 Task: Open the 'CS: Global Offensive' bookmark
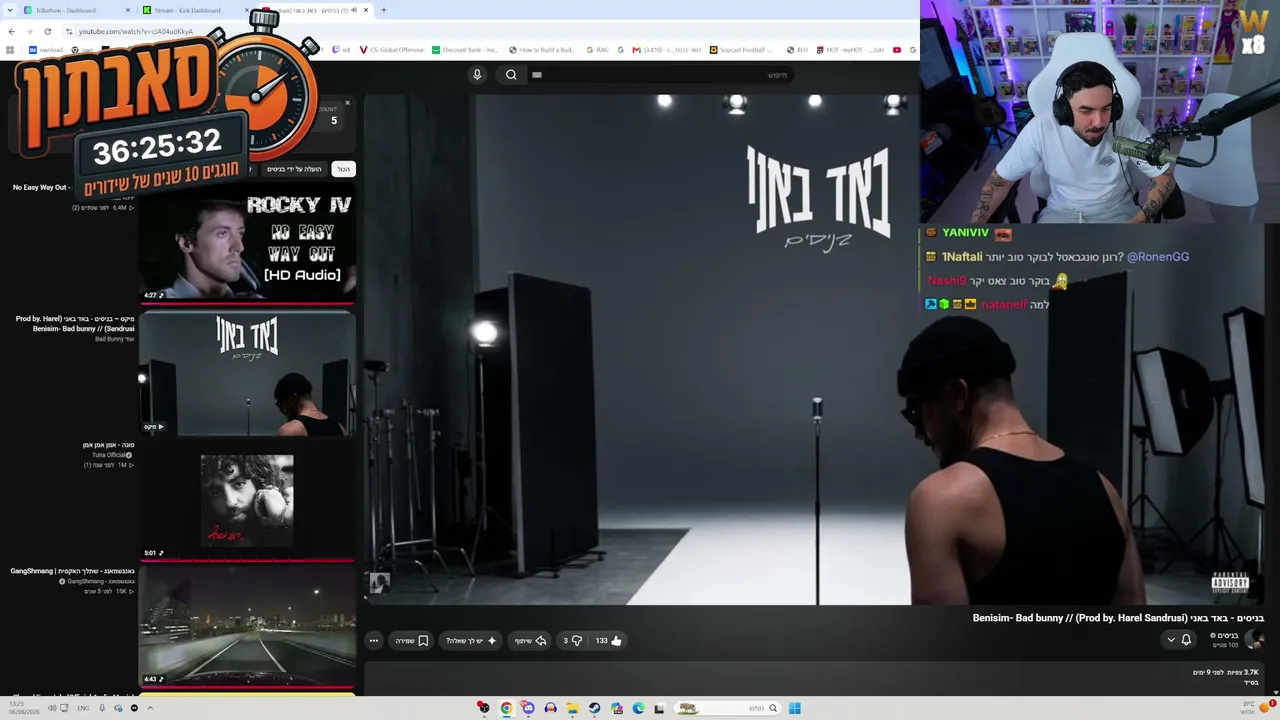click(x=392, y=50)
